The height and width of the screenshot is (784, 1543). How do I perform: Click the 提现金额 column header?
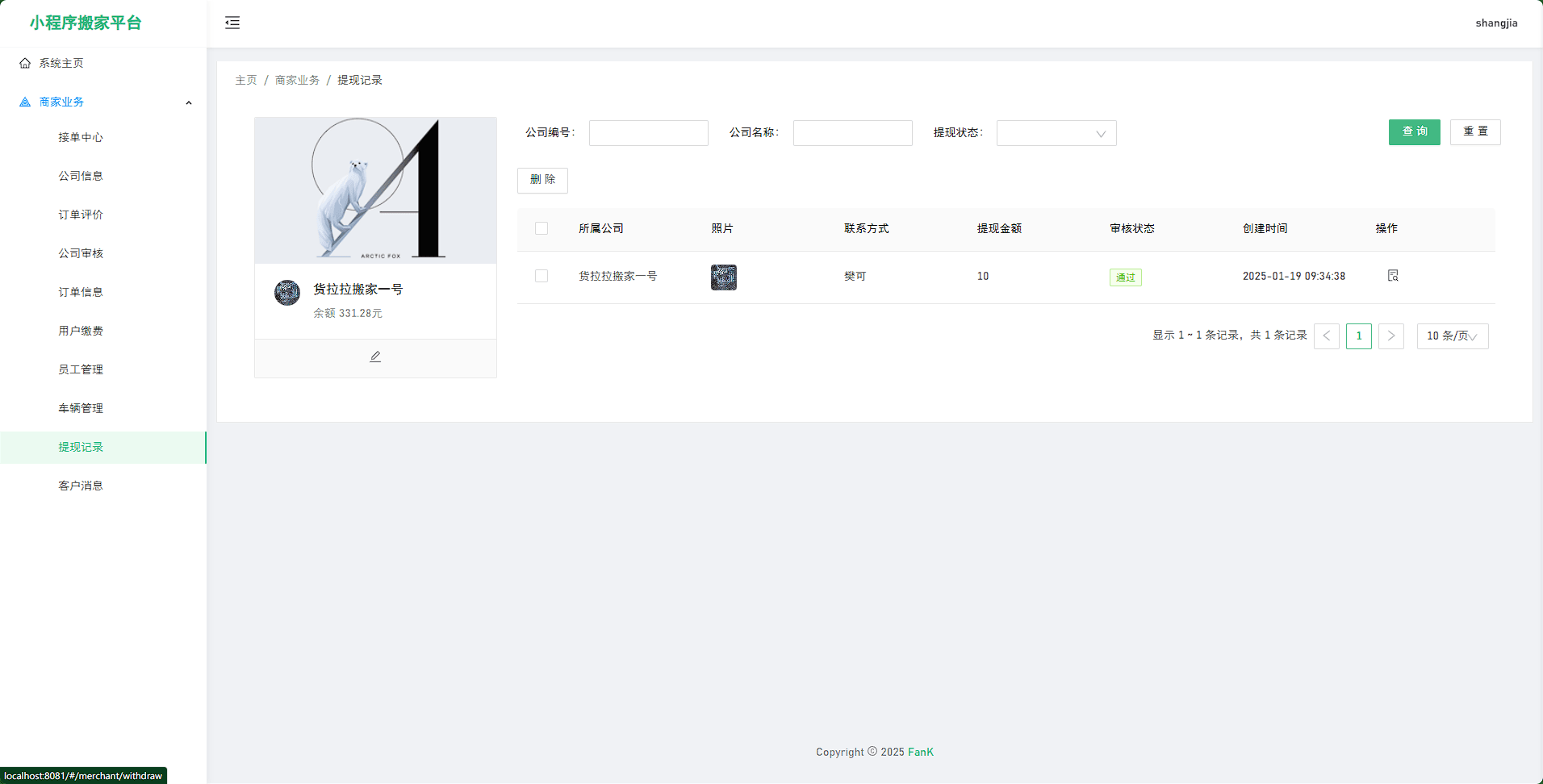tap(999, 228)
